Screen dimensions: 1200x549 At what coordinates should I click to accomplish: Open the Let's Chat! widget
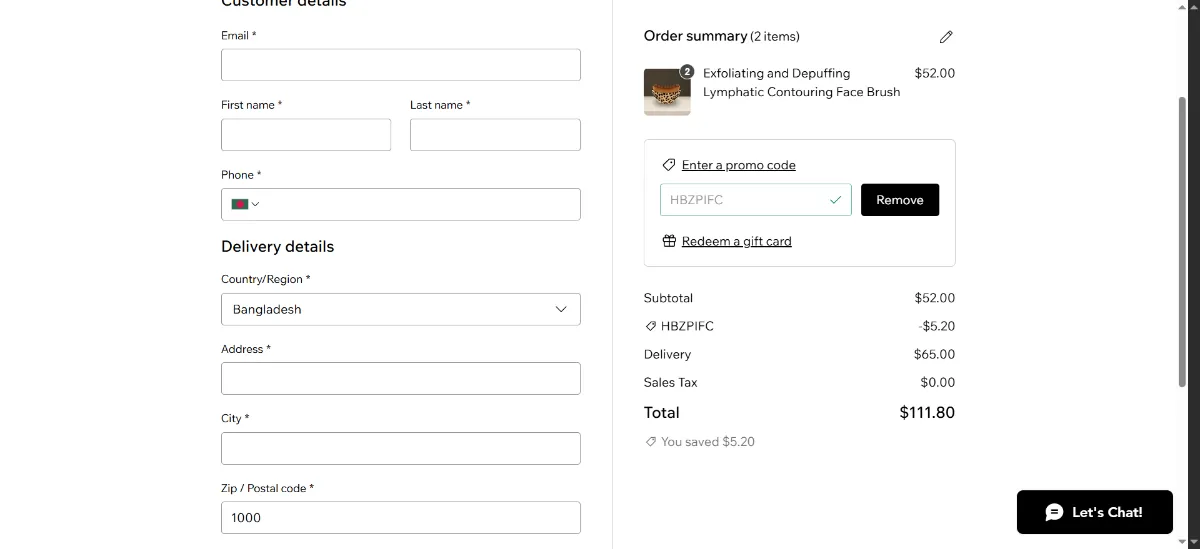tap(1095, 512)
